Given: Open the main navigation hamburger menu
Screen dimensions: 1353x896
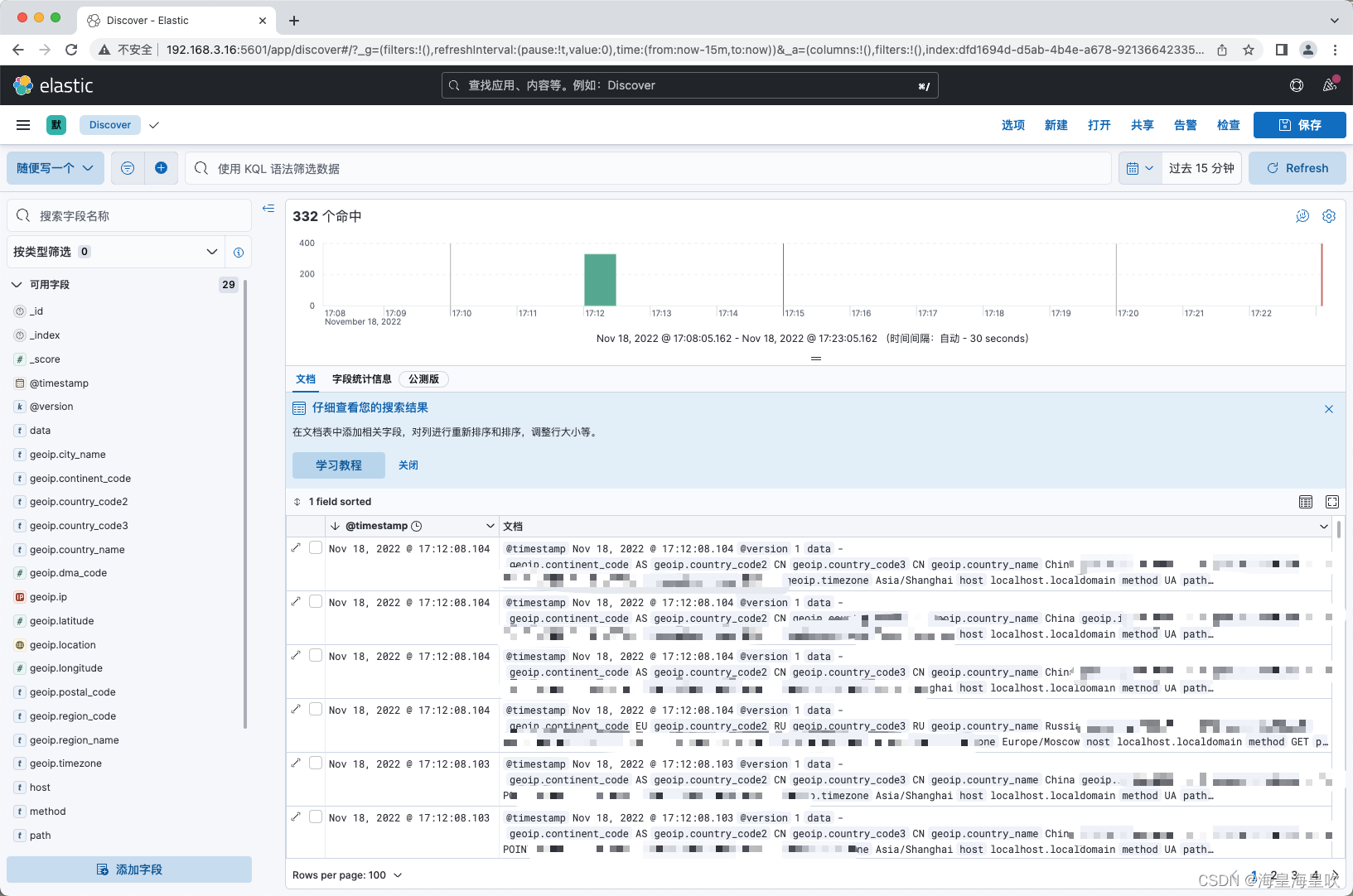Looking at the screenshot, I should click(23, 125).
